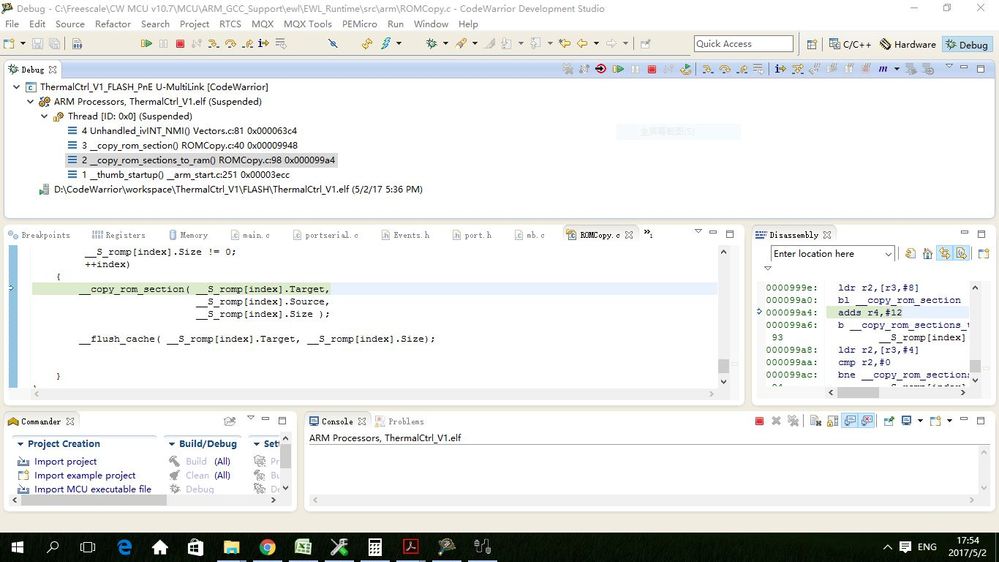Click Resume in the Debug view toolbar
This screenshot has width=999, height=562.
pos(618,69)
